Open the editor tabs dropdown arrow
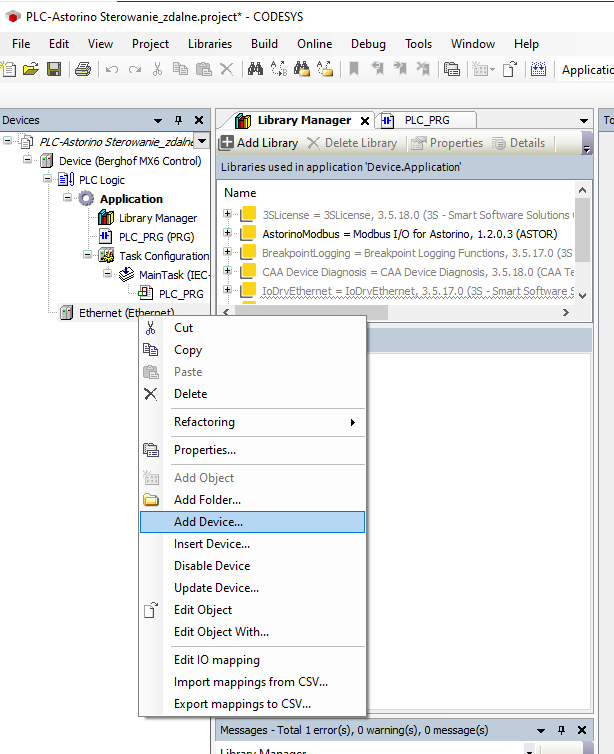Image resolution: width=614 pixels, height=754 pixels. point(584,121)
